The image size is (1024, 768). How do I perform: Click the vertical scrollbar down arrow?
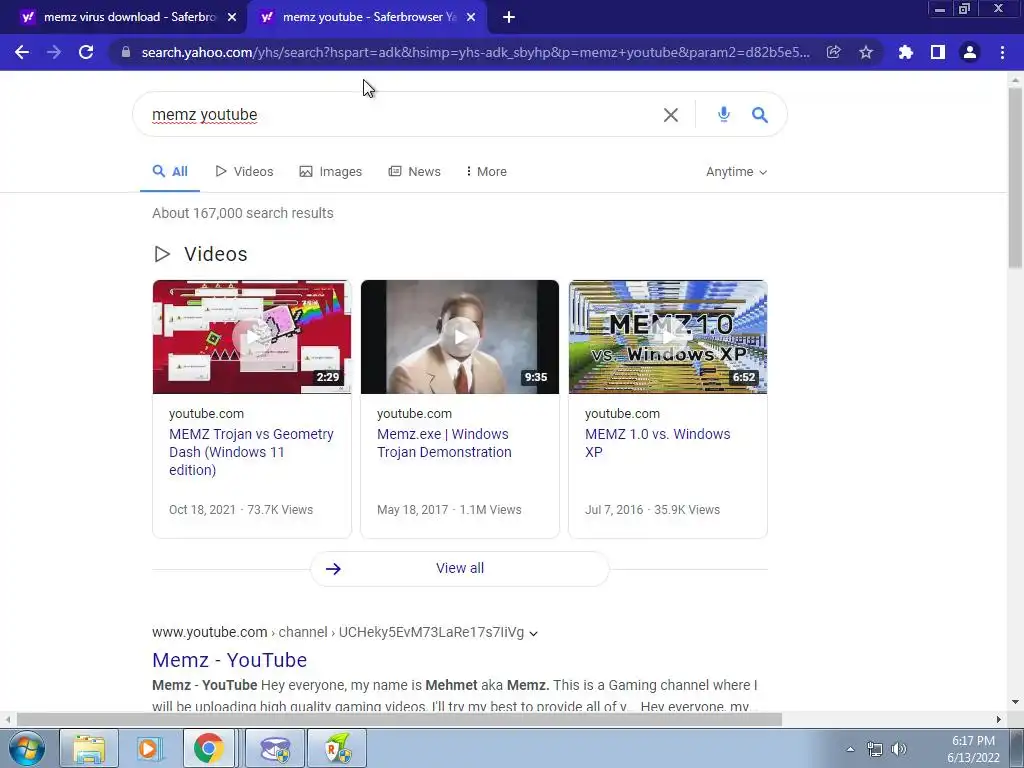[1015, 702]
